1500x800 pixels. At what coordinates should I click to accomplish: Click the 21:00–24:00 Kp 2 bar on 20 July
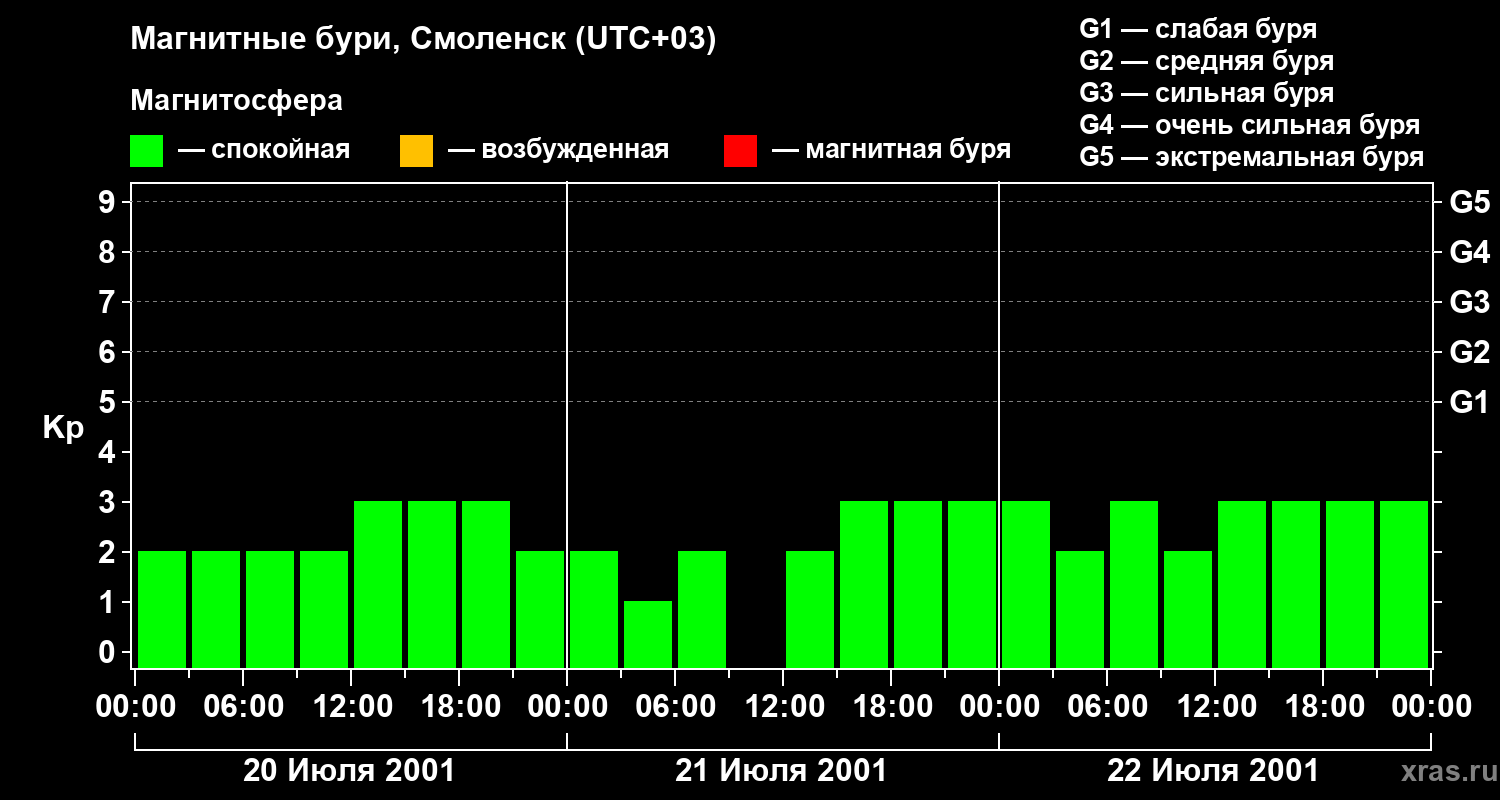pyautogui.click(x=540, y=609)
